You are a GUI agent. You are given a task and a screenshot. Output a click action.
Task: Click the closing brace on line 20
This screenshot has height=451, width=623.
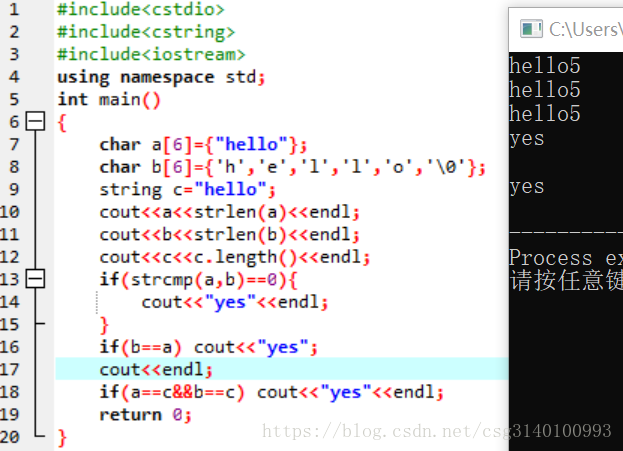62,438
